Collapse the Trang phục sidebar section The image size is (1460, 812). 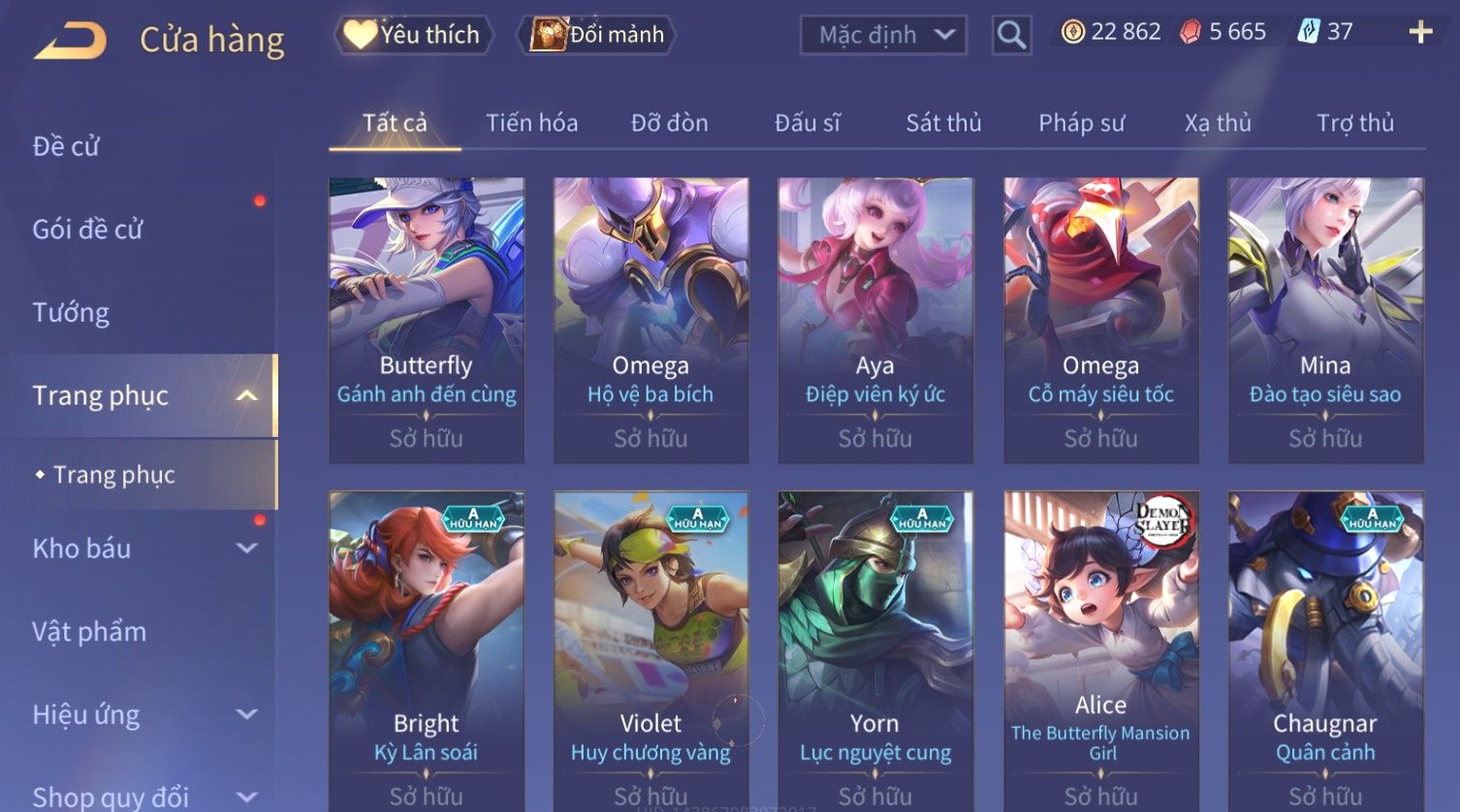coord(247,395)
